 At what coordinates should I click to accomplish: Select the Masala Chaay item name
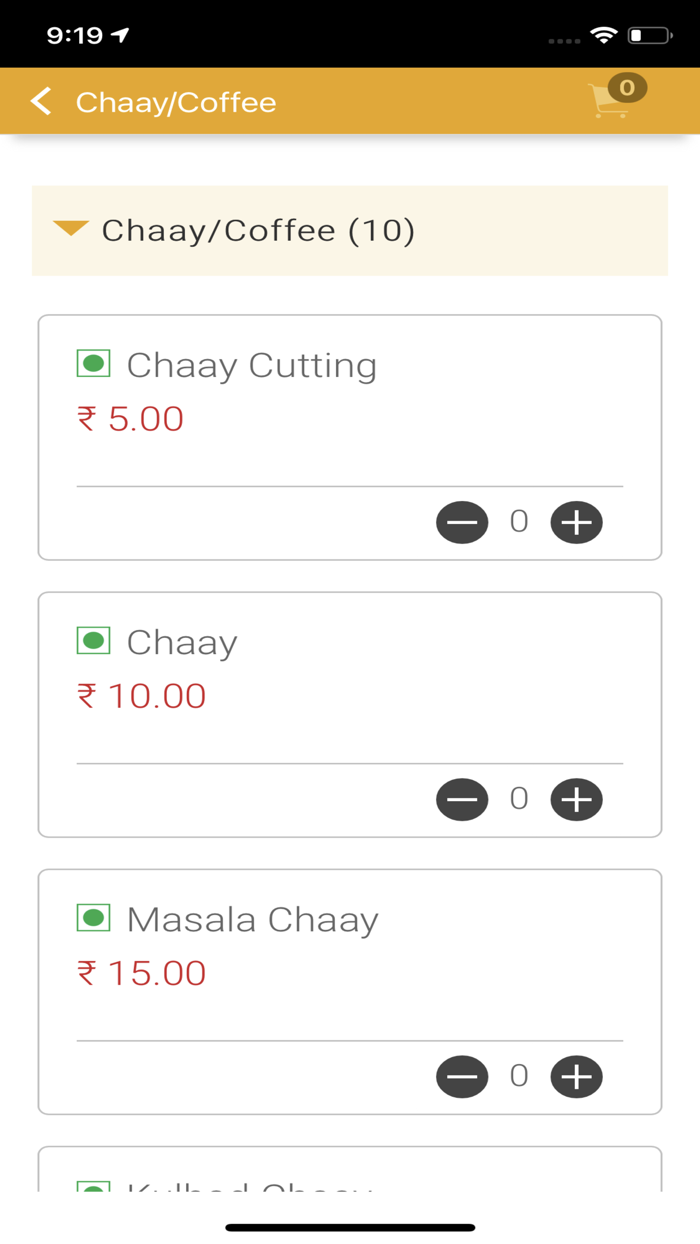coord(252,919)
